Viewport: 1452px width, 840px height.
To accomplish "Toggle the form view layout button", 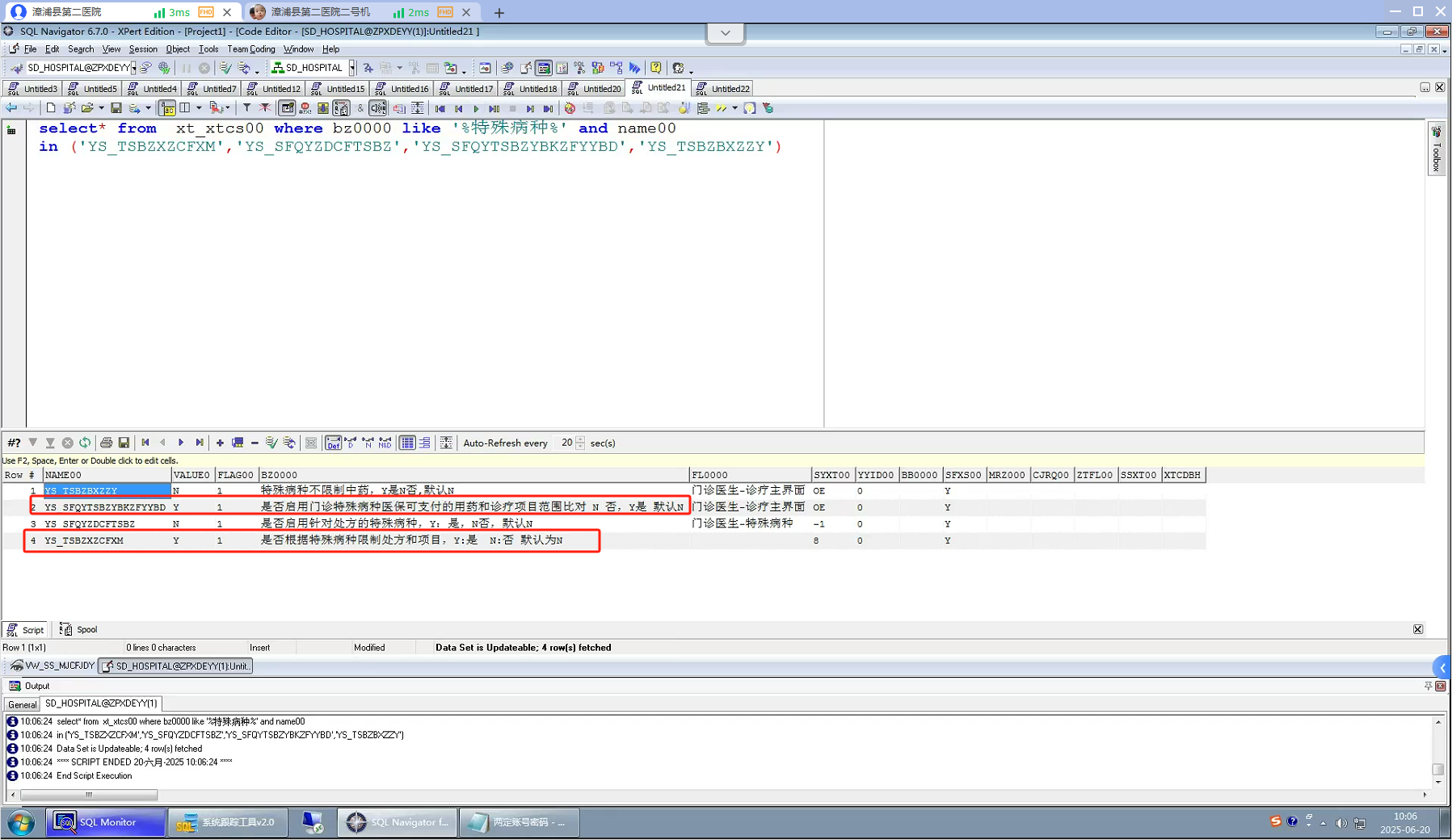I will (x=425, y=443).
